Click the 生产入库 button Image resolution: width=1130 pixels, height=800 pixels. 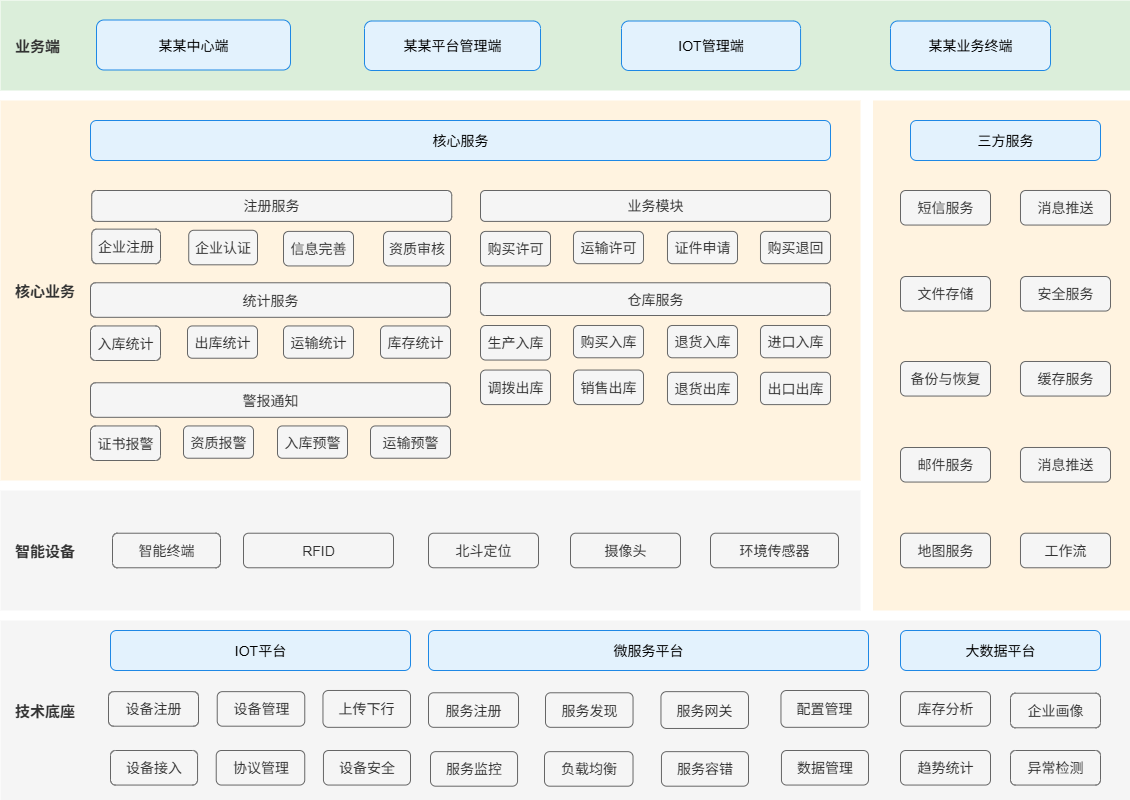click(514, 341)
